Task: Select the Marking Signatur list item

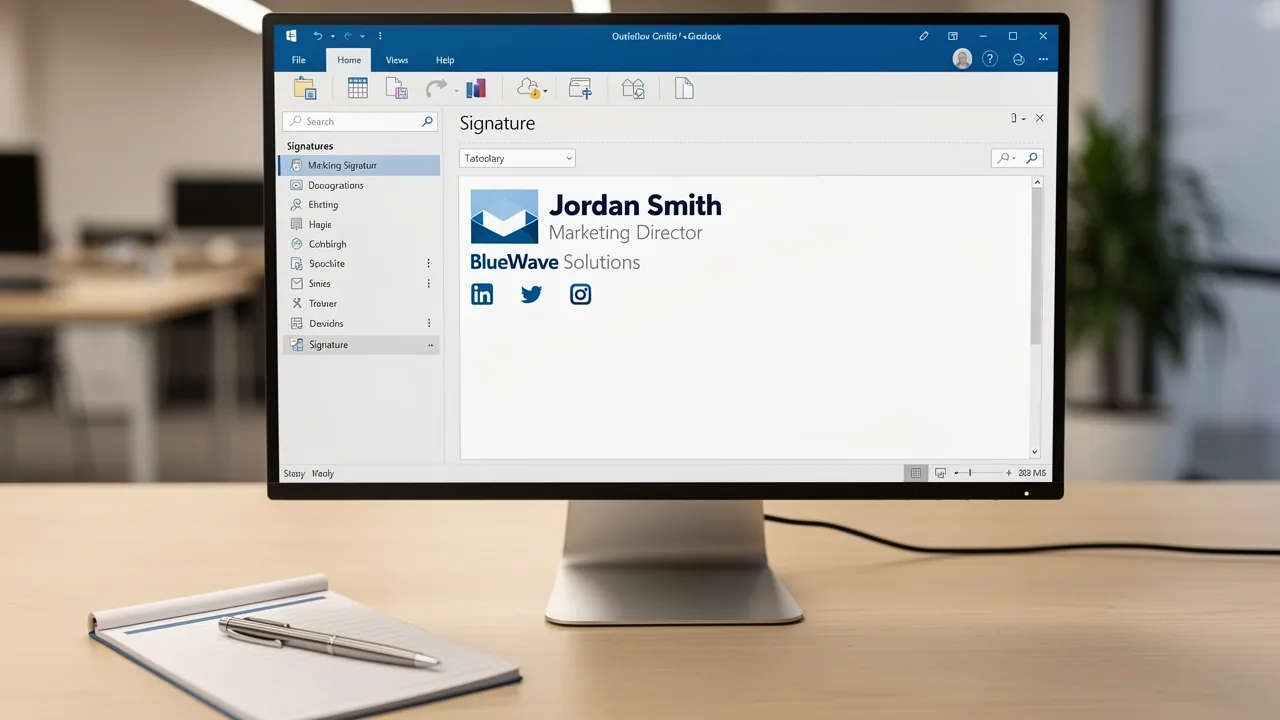Action: [359, 166]
